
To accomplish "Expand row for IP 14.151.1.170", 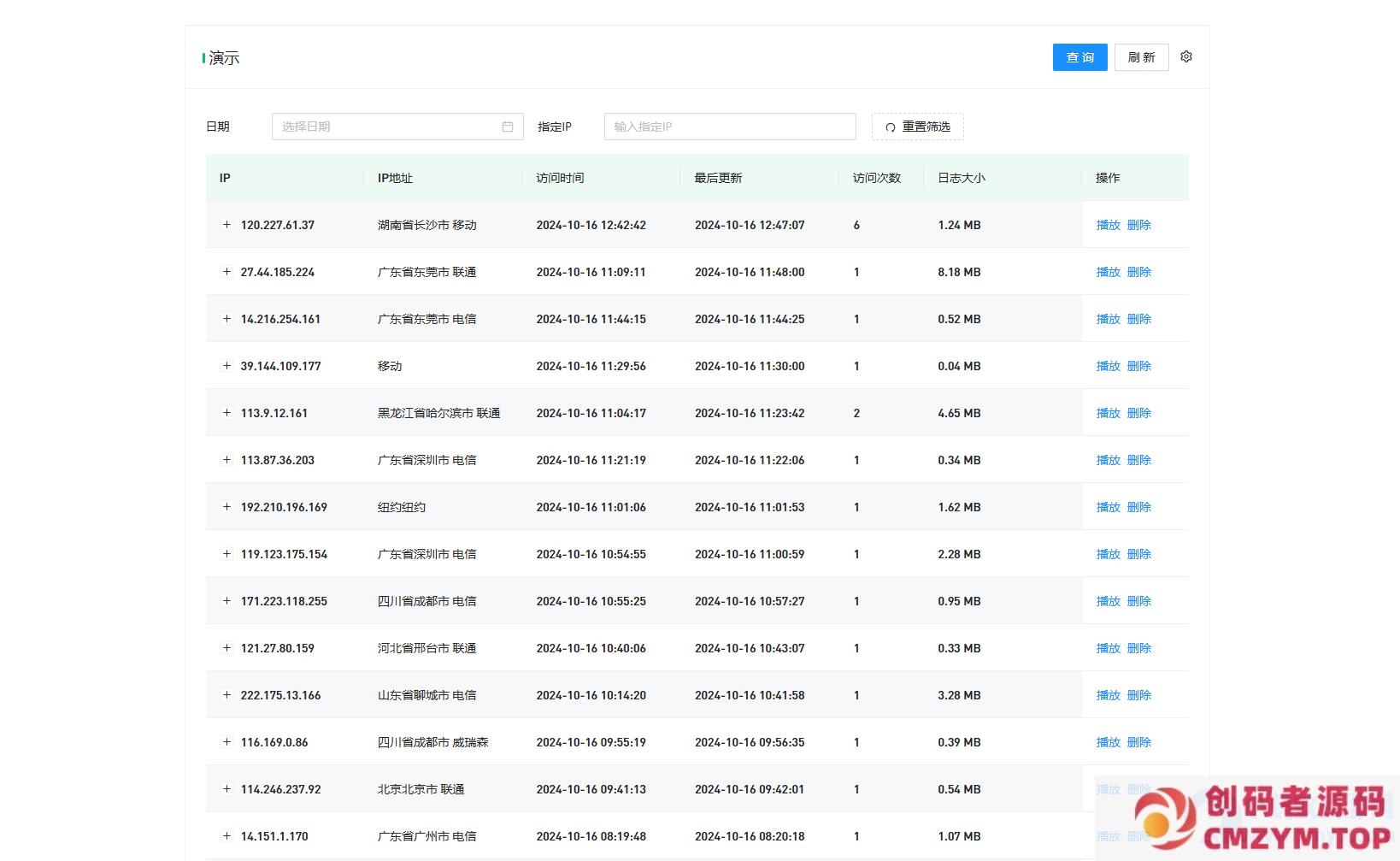I will (226, 836).
